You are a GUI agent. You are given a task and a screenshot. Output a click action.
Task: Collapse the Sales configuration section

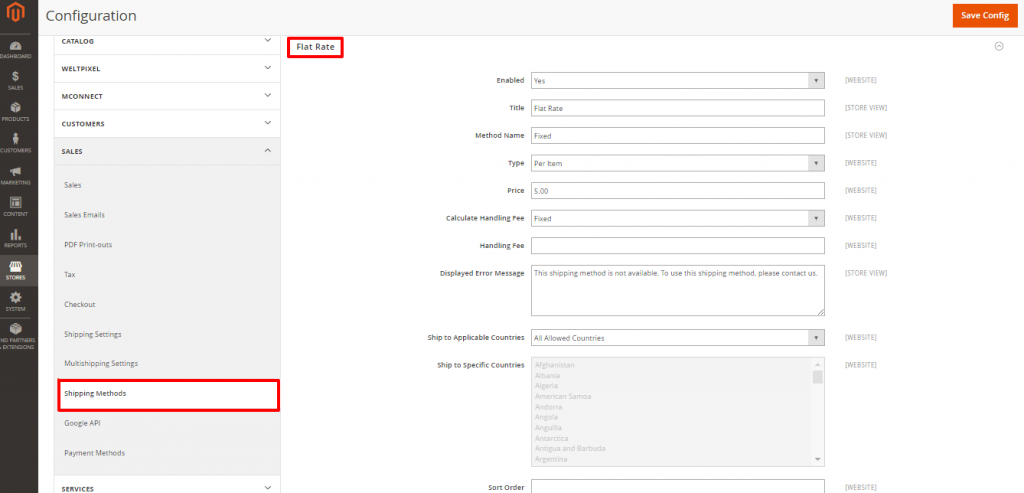coord(166,151)
